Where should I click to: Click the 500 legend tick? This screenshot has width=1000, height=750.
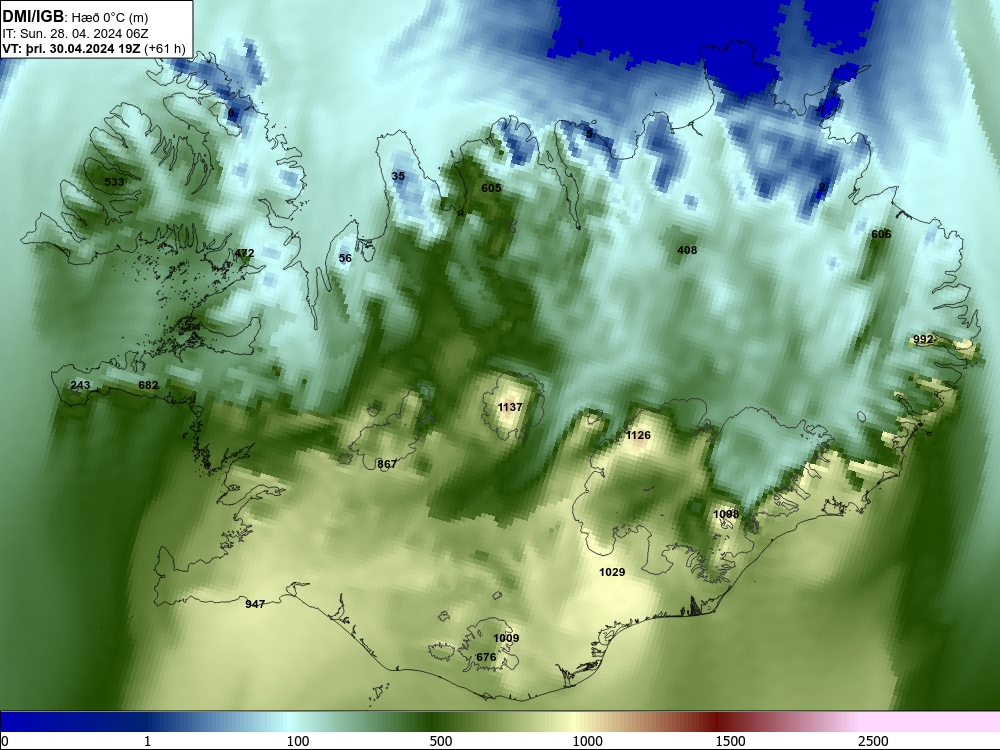coord(441,741)
